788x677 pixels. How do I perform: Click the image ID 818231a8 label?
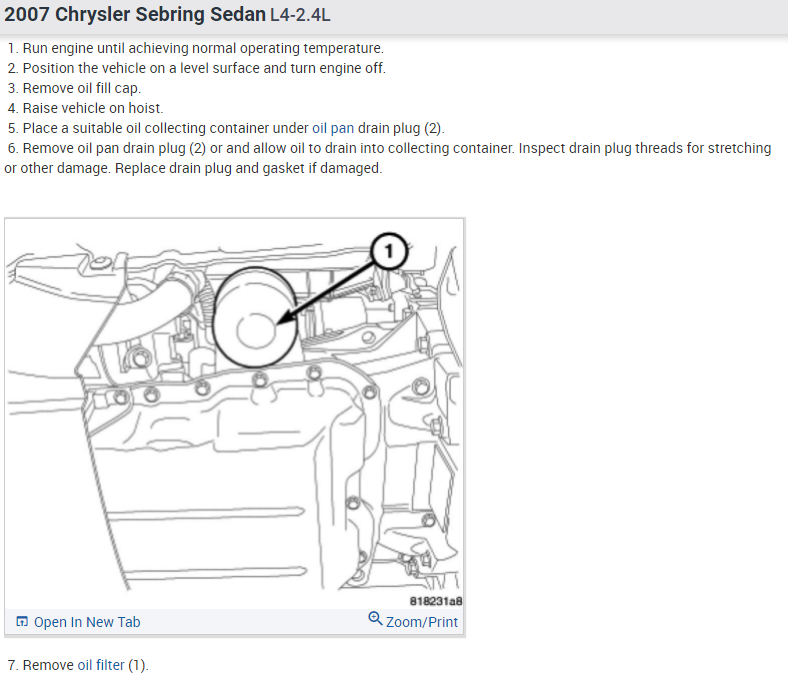[436, 601]
